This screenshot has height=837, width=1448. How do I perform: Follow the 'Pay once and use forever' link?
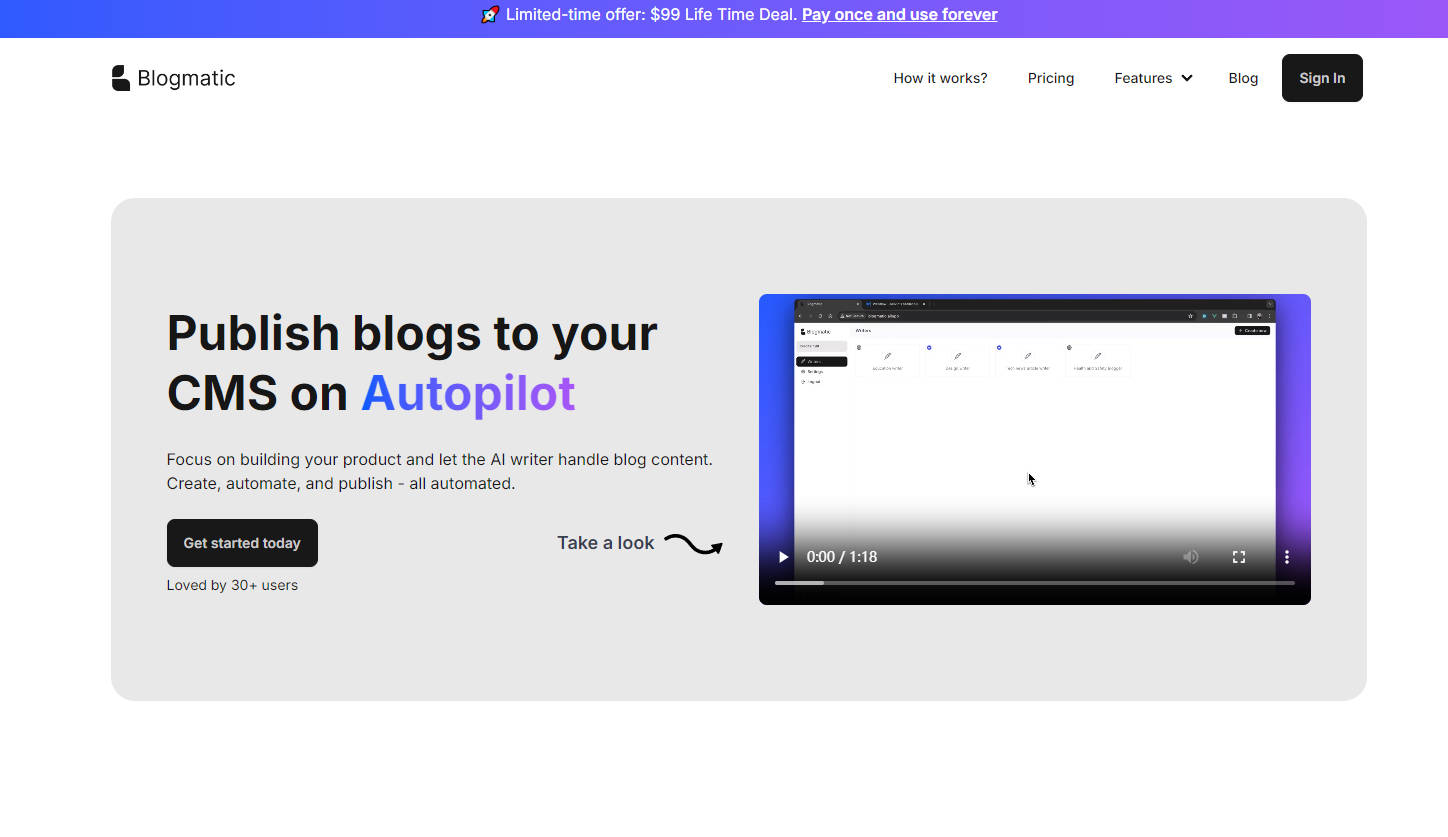(899, 14)
